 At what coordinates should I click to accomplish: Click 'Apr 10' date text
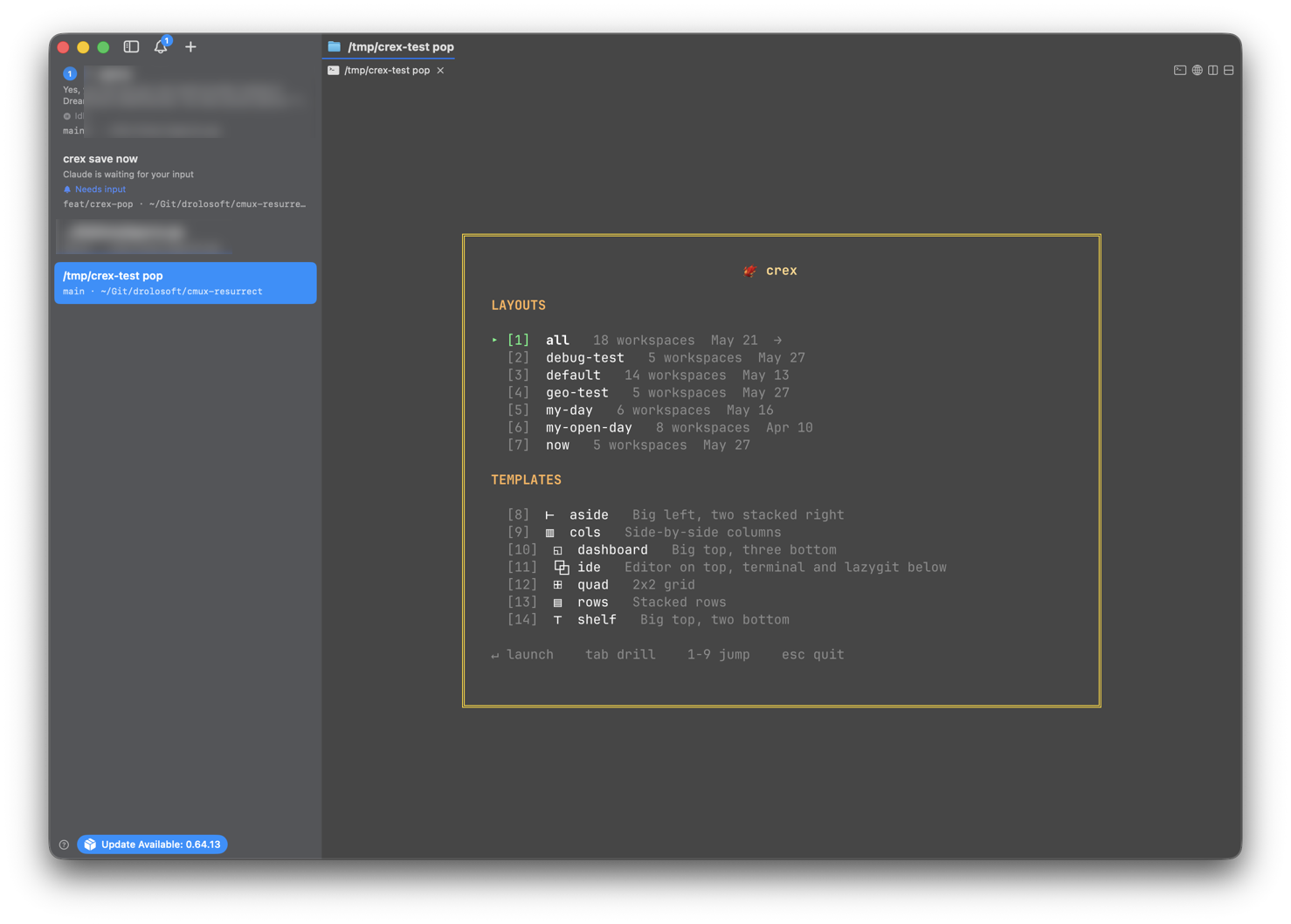click(x=790, y=428)
